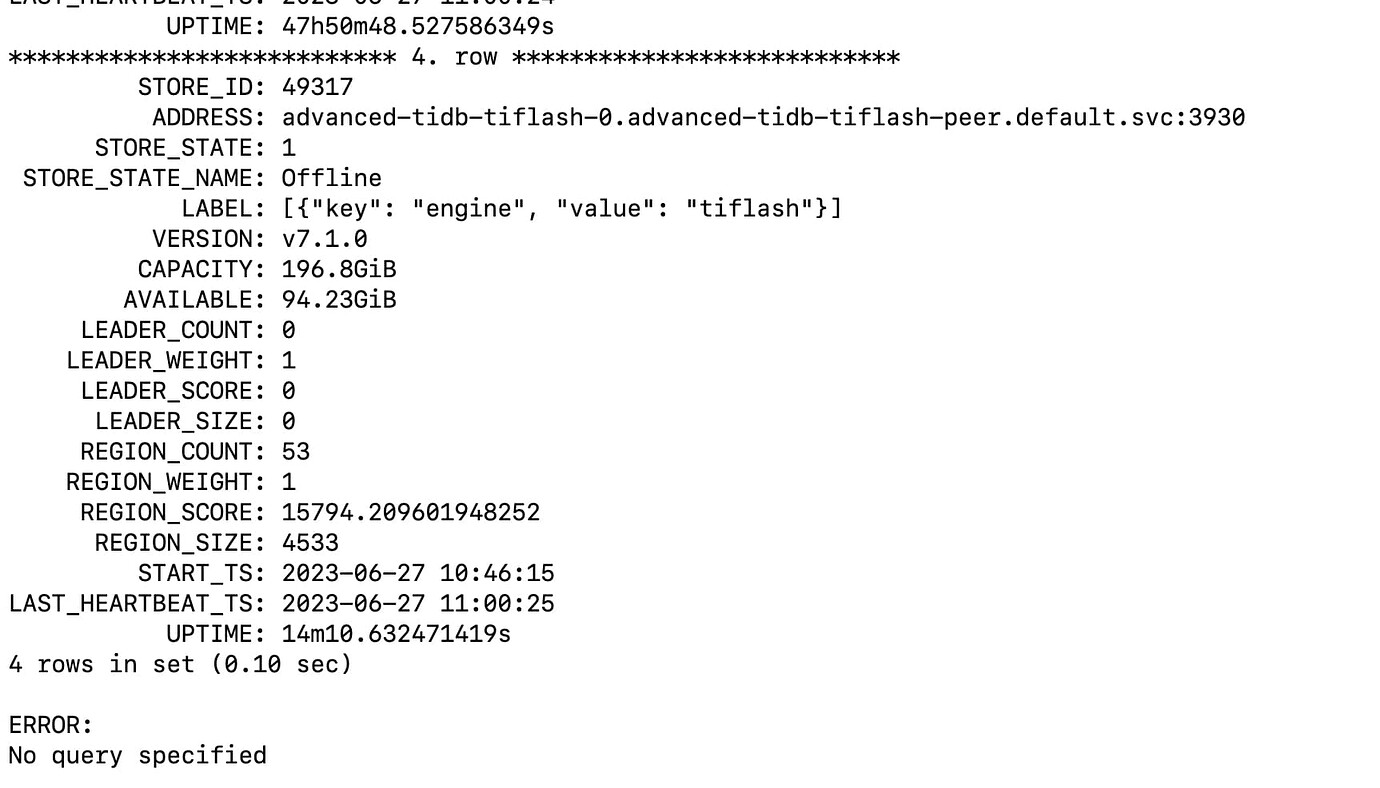
Task: Click the STORE_ID value 49317
Action: coord(317,87)
